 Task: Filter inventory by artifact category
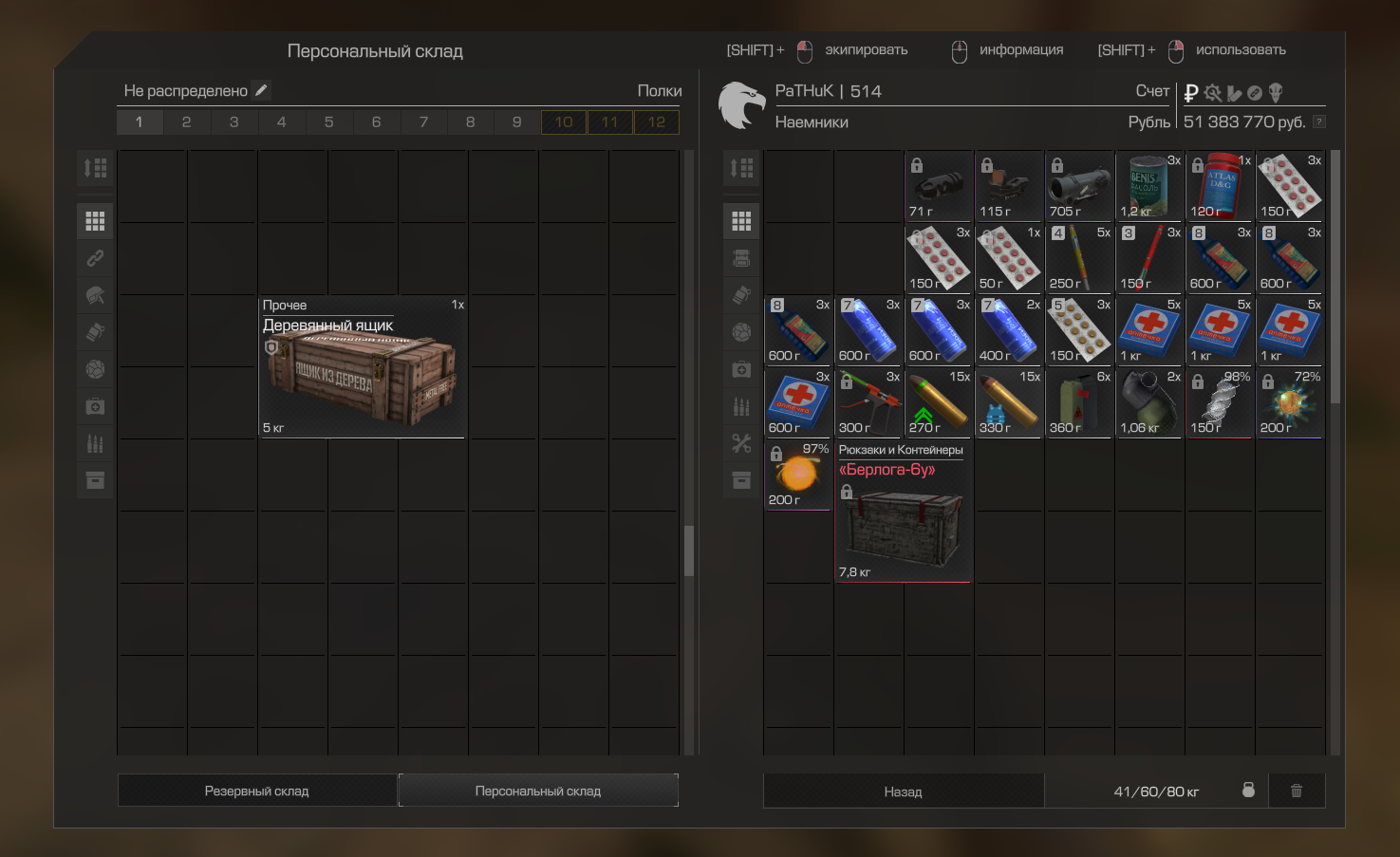click(741, 332)
